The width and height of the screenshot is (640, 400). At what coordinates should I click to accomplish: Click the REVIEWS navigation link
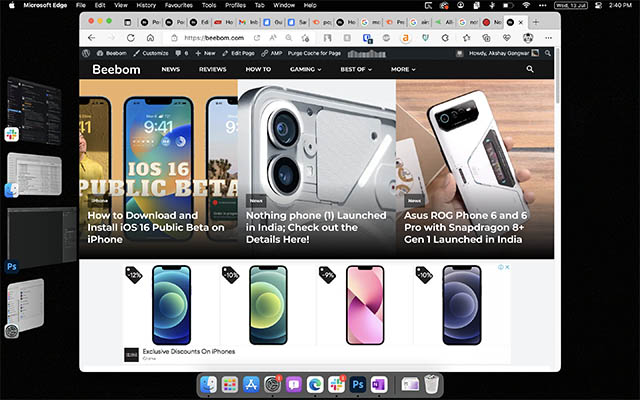(212, 70)
